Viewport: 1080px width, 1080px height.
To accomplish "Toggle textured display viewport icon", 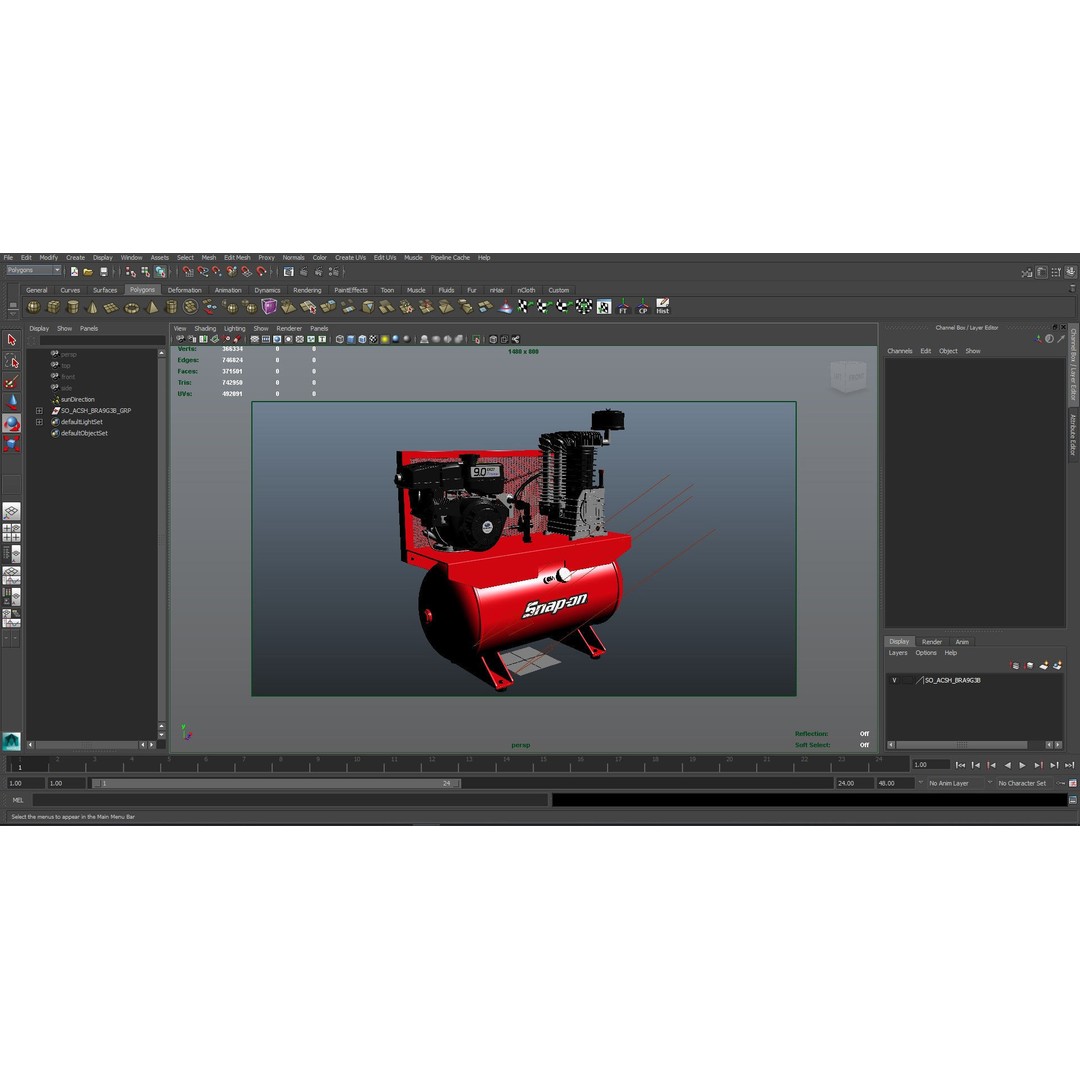I will (373, 340).
